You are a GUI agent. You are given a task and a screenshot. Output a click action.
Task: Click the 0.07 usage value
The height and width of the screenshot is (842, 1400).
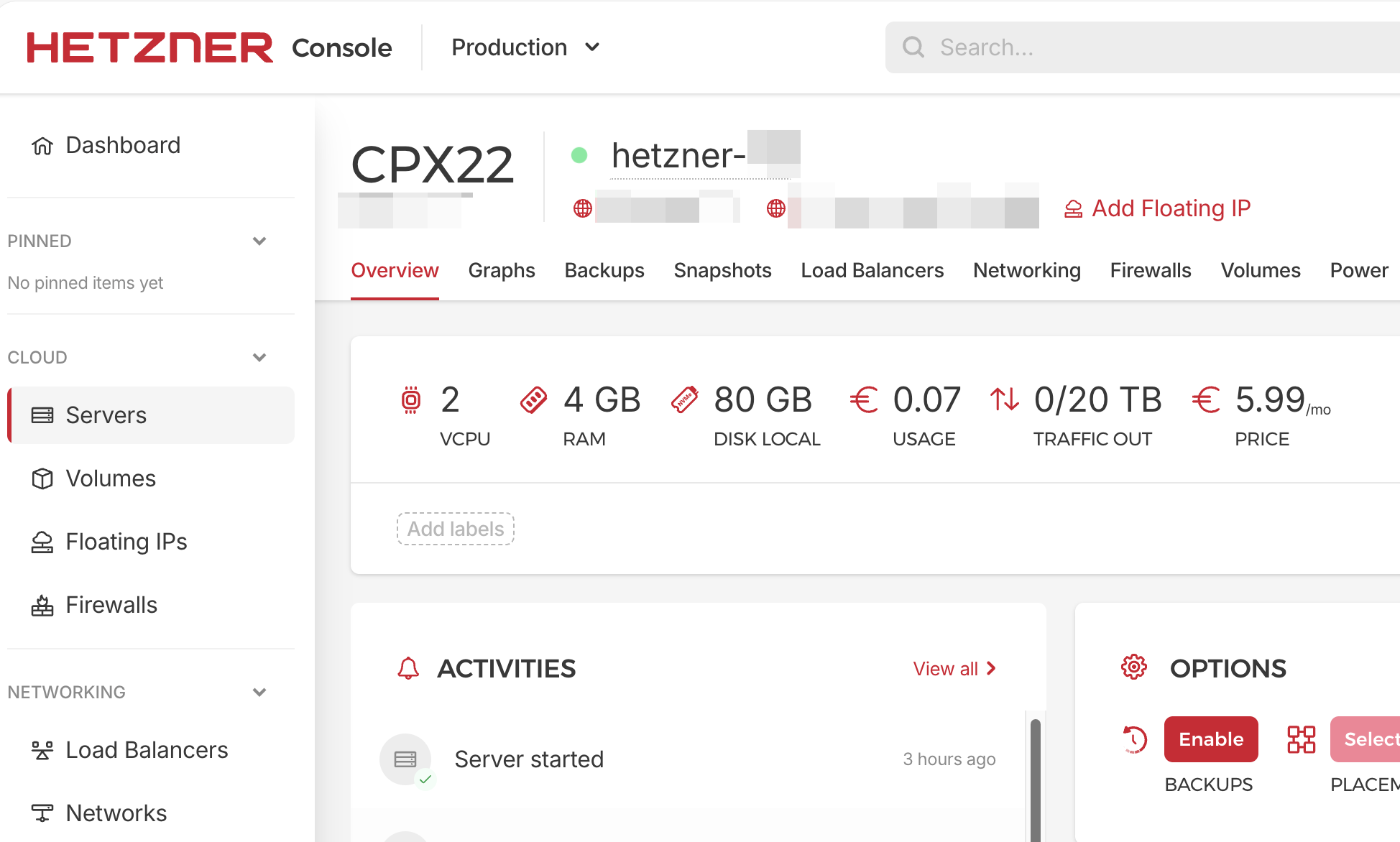pyautogui.click(x=927, y=399)
